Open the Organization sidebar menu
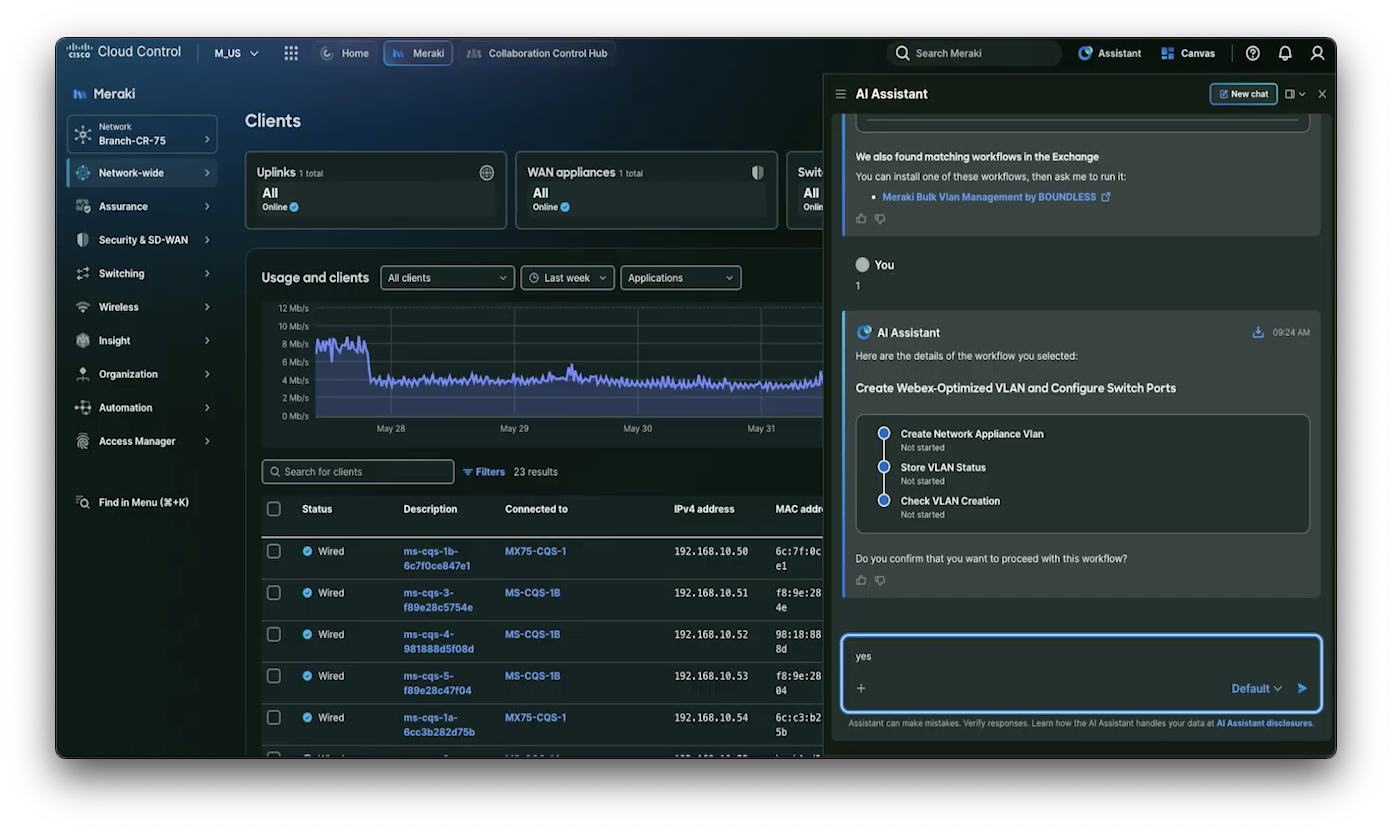Viewport: 1392px width, 832px height. [x=142, y=374]
